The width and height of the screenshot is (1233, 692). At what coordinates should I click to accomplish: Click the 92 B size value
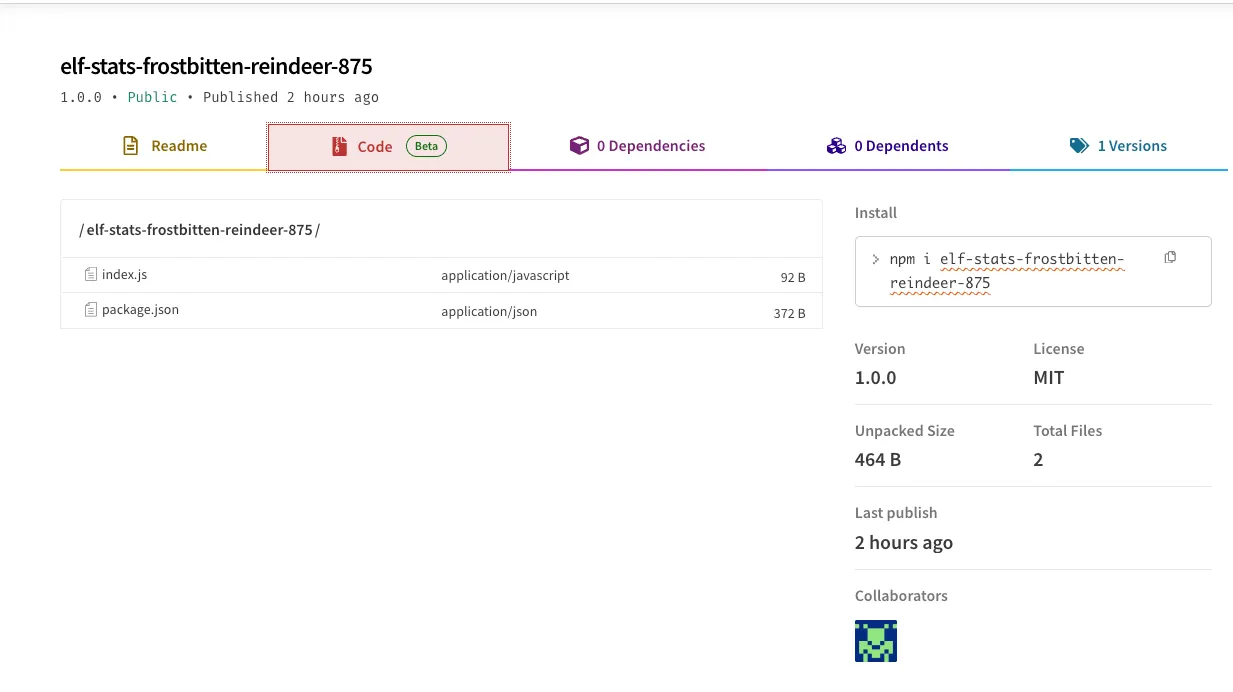pos(793,277)
